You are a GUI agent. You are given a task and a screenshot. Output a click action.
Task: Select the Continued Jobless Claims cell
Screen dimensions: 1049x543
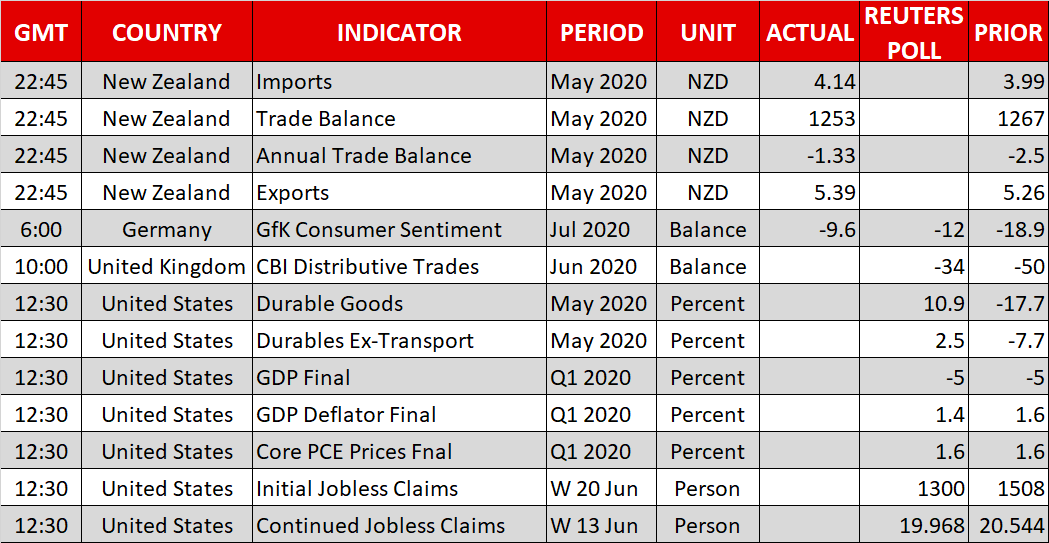(x=381, y=526)
